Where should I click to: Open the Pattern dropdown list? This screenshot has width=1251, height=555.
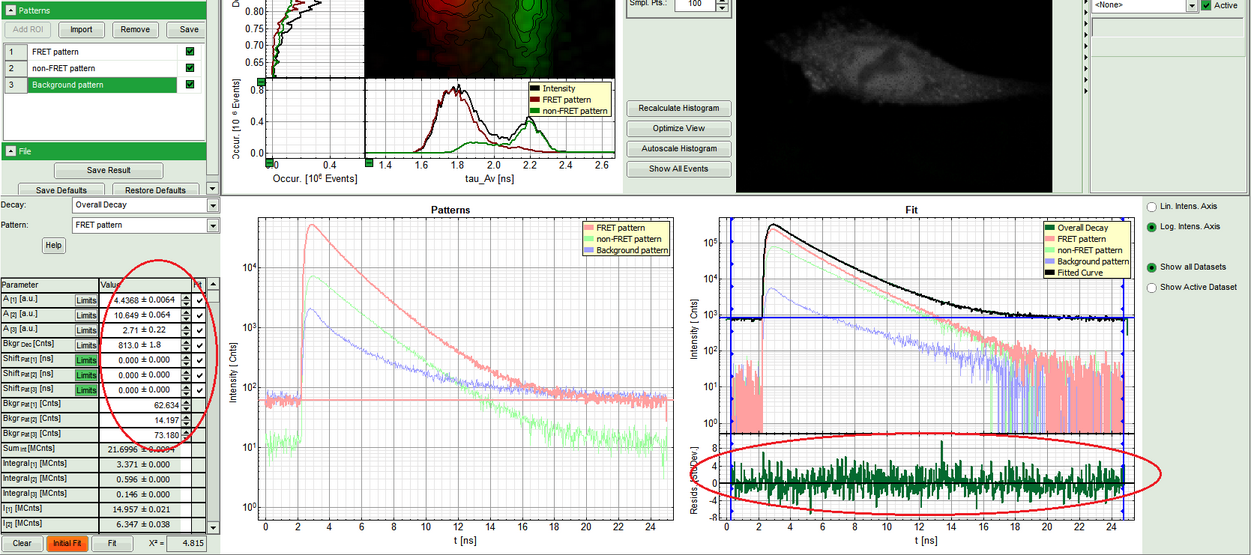coord(212,225)
